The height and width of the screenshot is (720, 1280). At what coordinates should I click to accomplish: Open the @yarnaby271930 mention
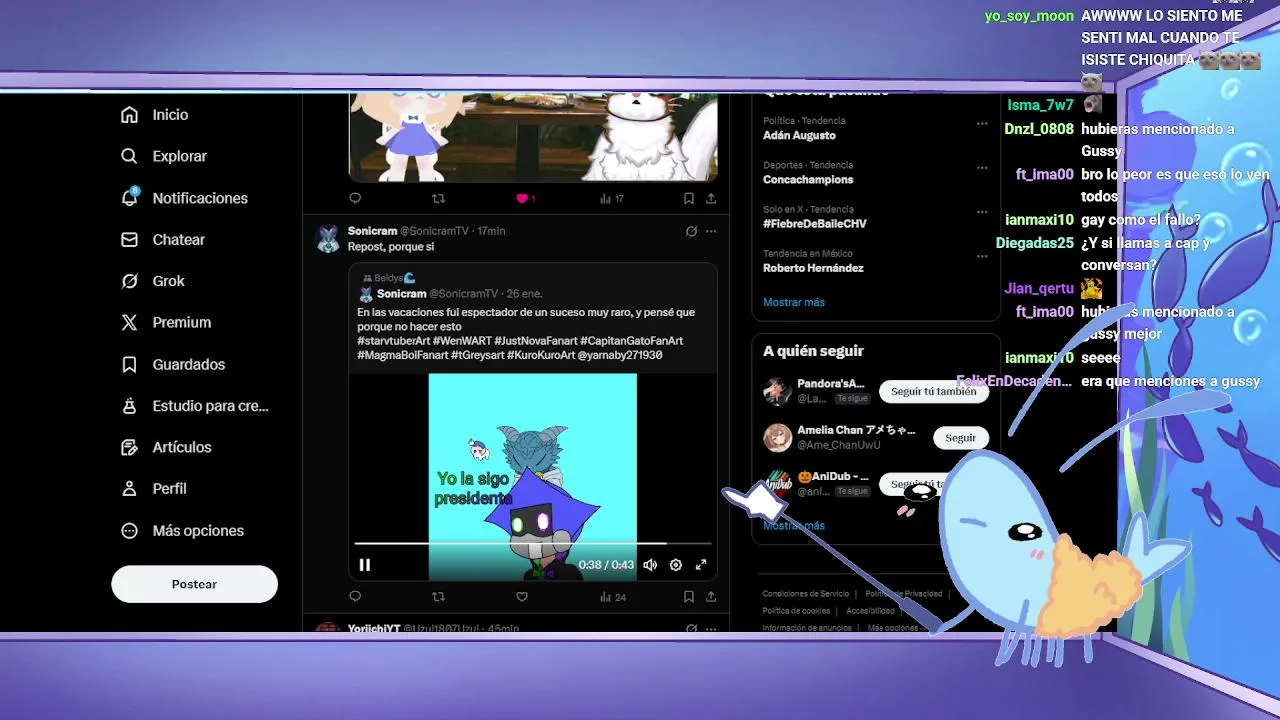pyautogui.click(x=620, y=355)
